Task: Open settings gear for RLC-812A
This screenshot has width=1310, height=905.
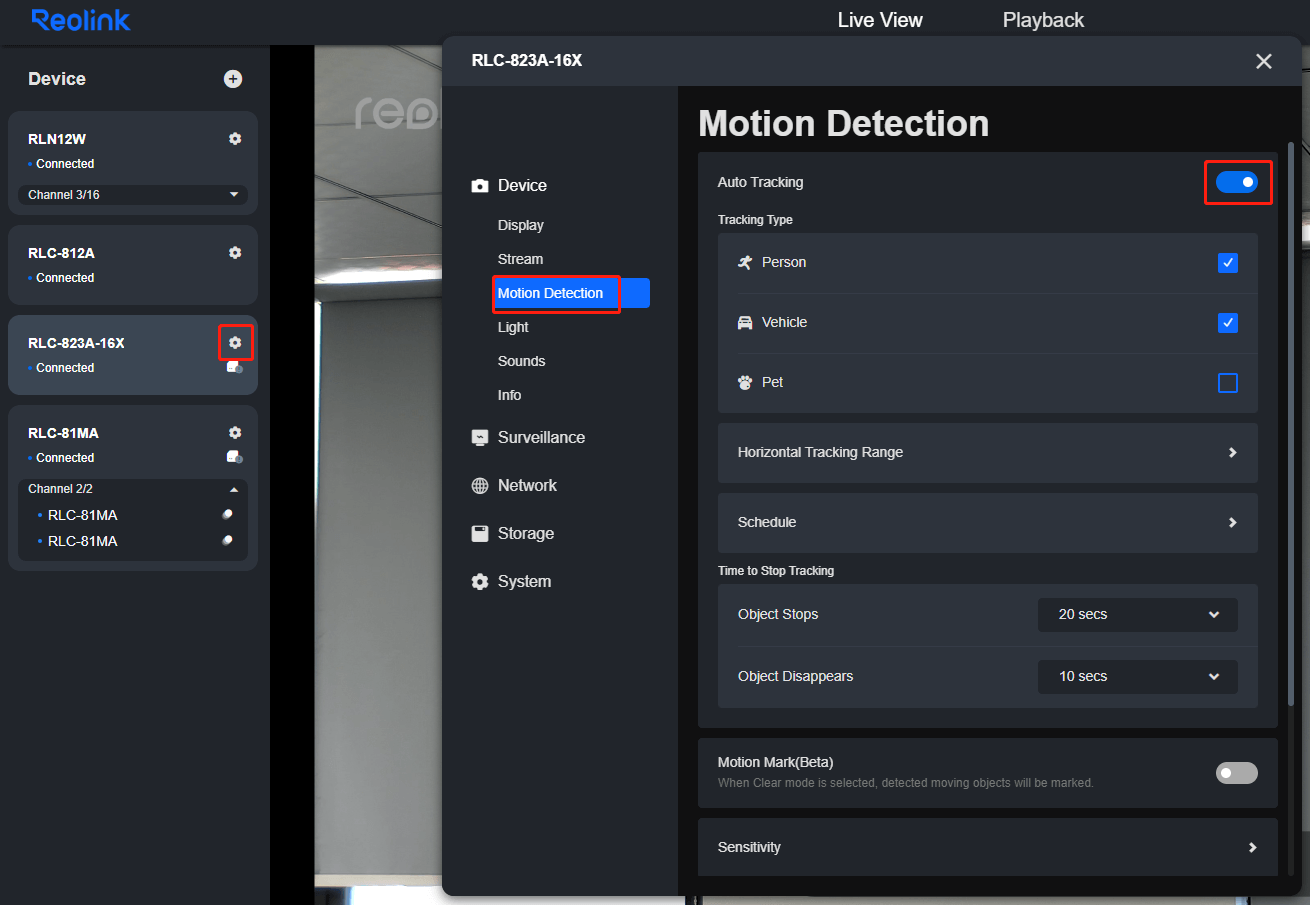Action: coord(235,253)
